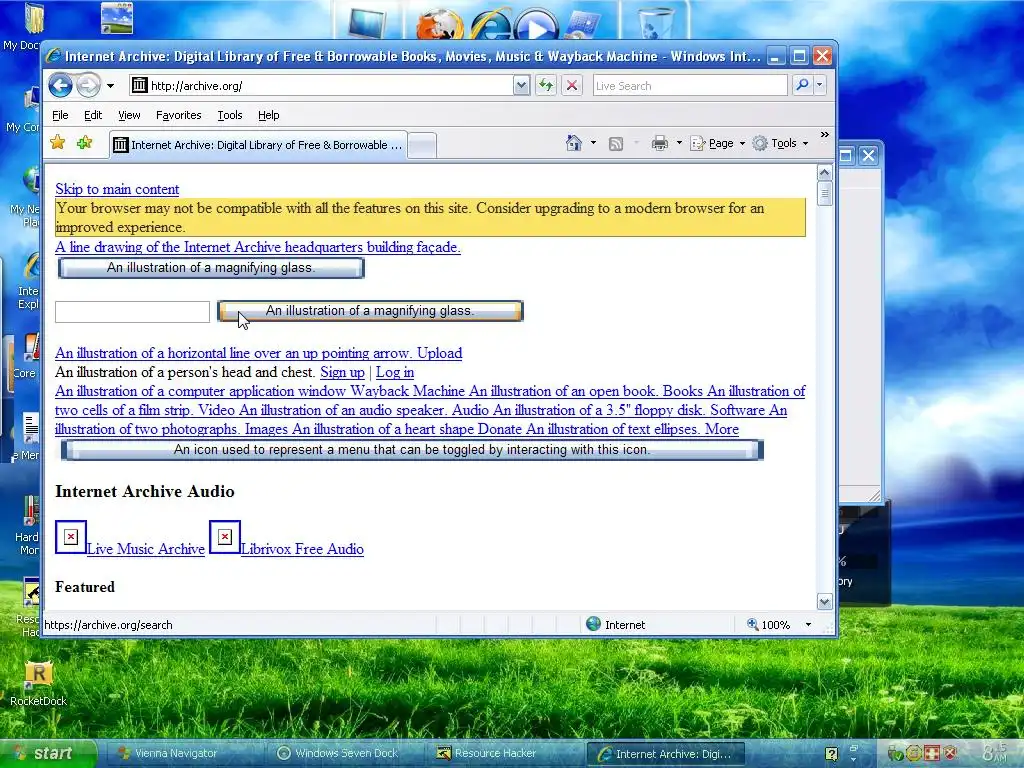Image resolution: width=1024 pixels, height=768 pixels.
Task: Click the archive.org site icon in address bar
Action: (x=139, y=86)
